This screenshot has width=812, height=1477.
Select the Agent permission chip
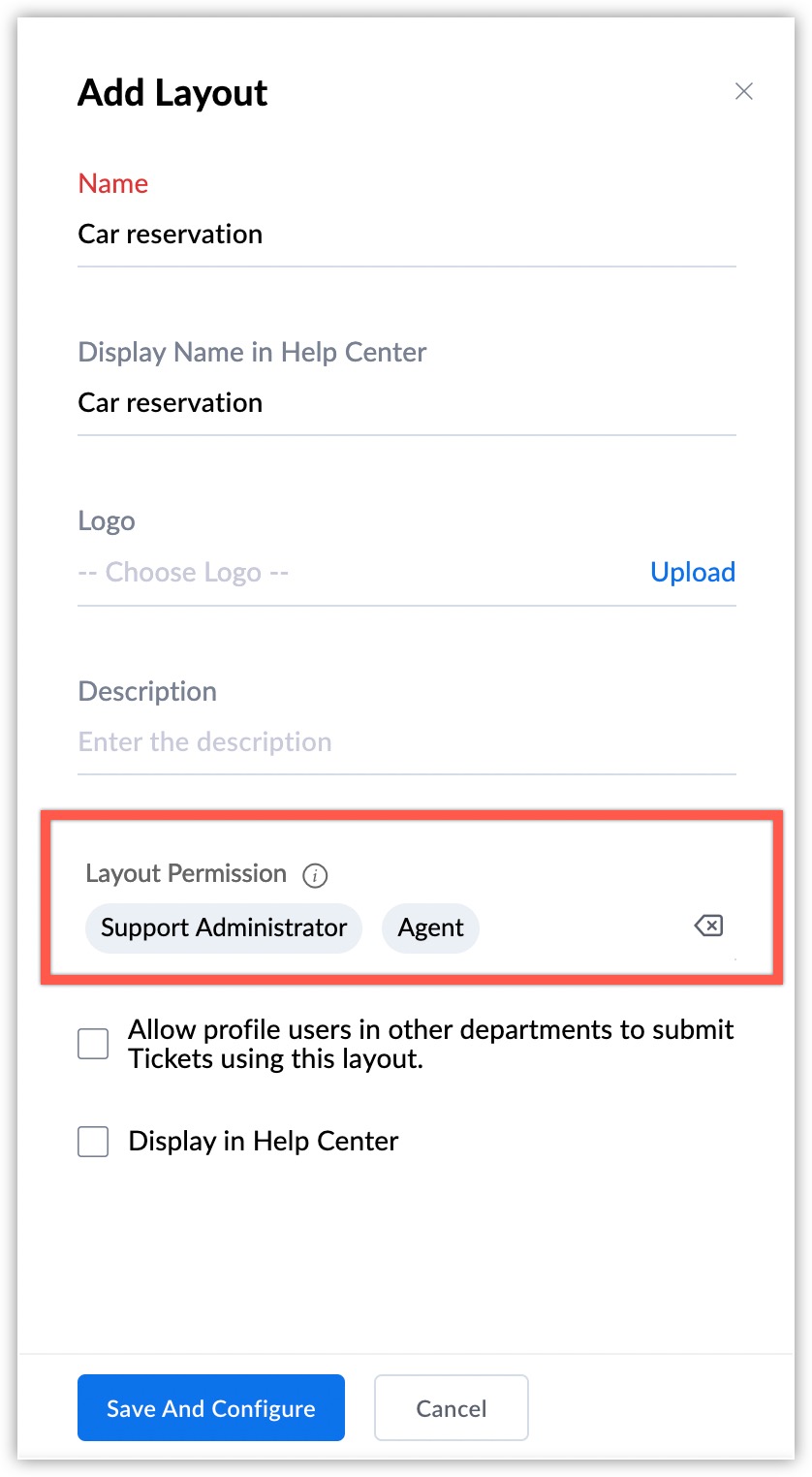(x=430, y=928)
